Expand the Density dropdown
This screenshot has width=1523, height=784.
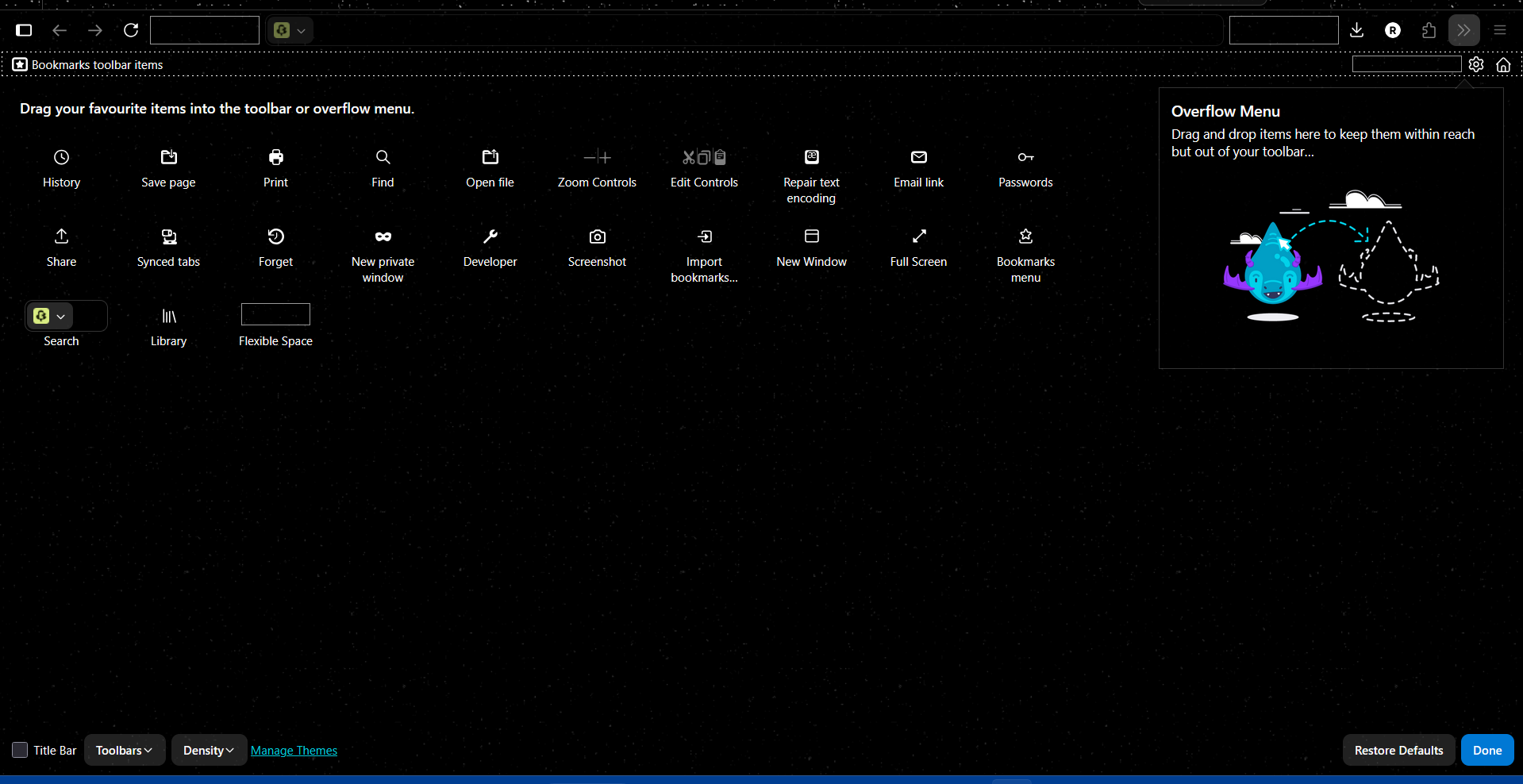pyautogui.click(x=209, y=750)
